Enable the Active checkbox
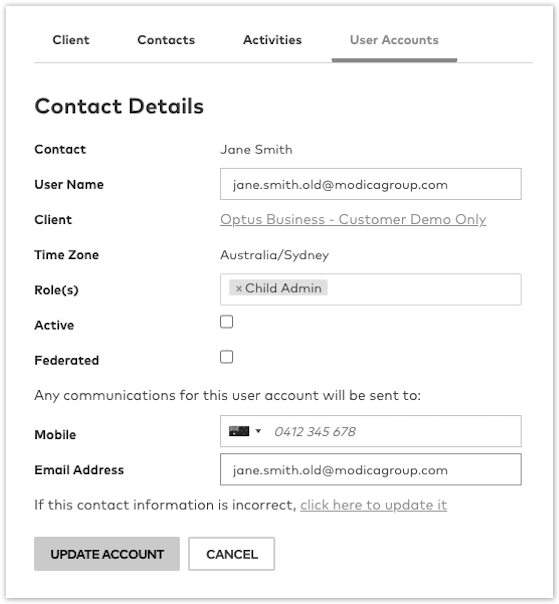559x604 pixels. pyautogui.click(x=227, y=322)
